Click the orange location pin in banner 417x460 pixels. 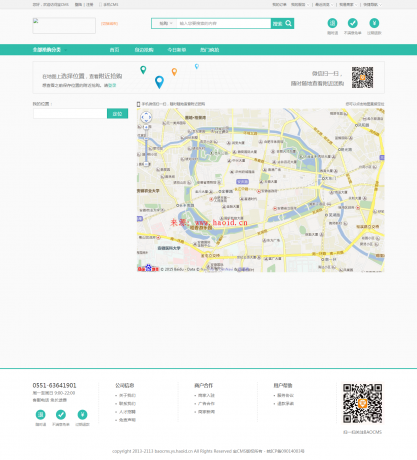[x=174, y=72]
